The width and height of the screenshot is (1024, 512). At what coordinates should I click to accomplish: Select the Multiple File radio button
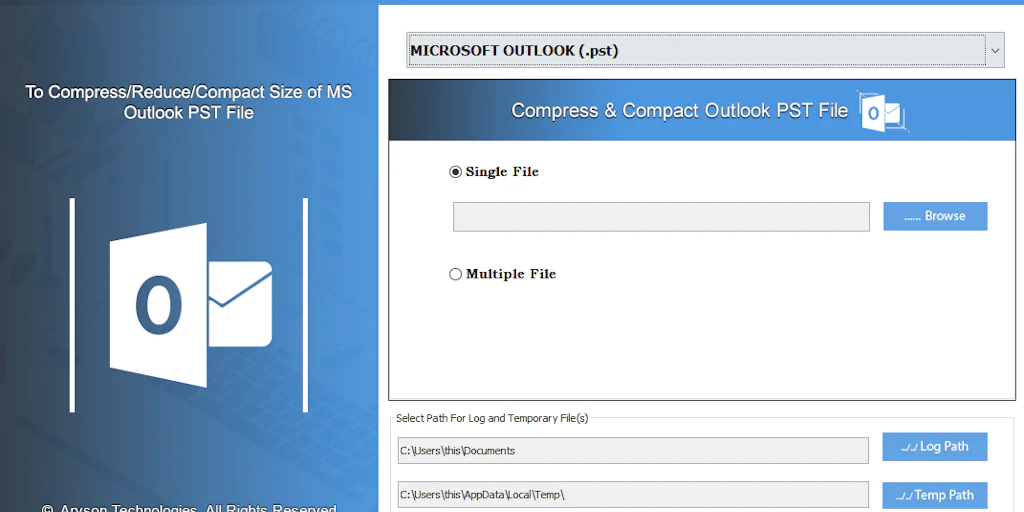tap(455, 274)
